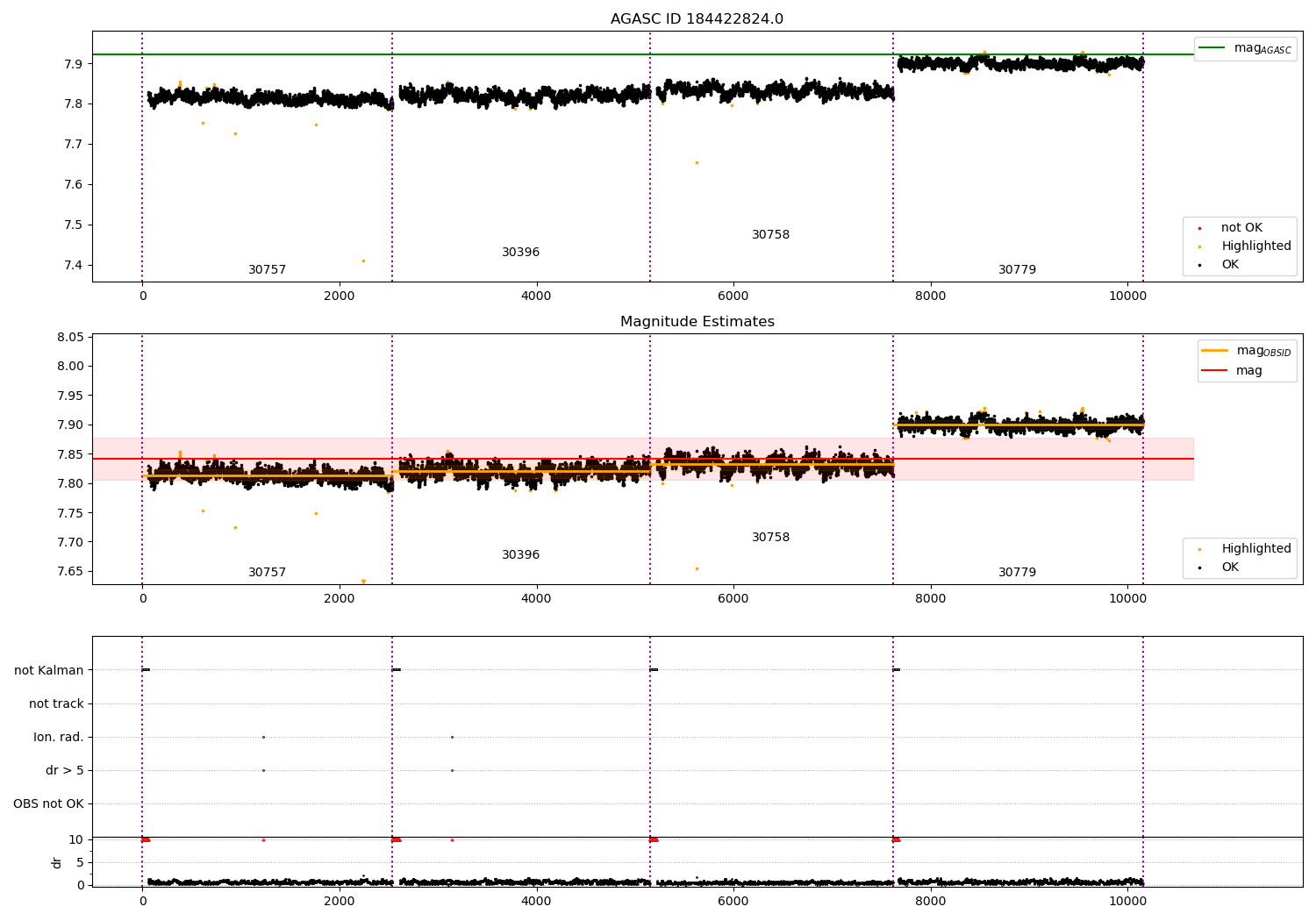Click obsid label 30758 in Magnitude Estimates plot
Screen dimensions: 1316x921
point(770,538)
